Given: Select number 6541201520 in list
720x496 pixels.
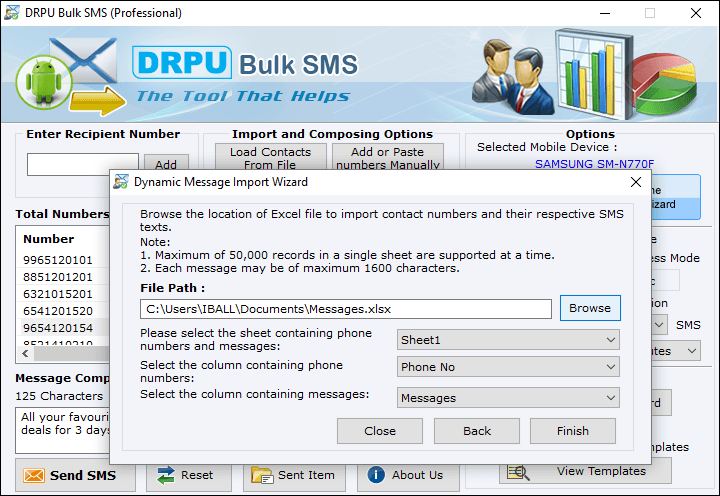Looking at the screenshot, I should (58, 311).
